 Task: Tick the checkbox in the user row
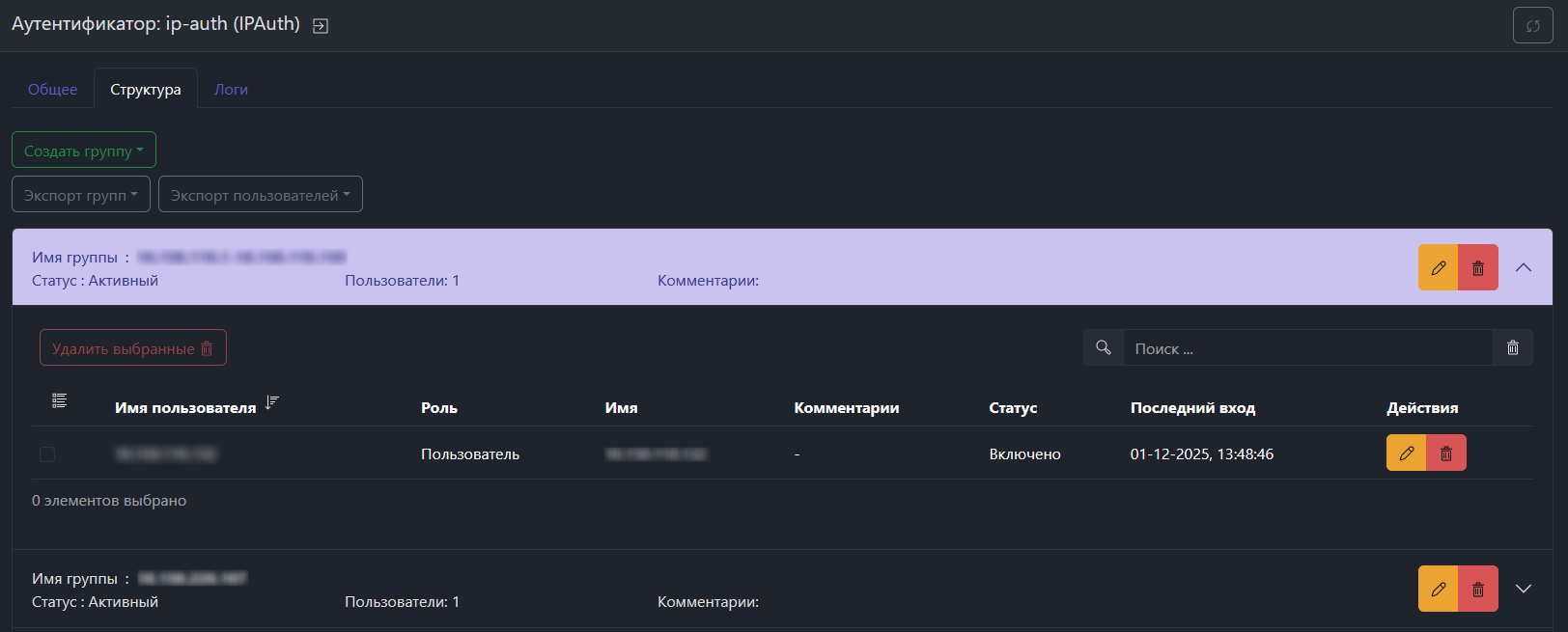click(x=47, y=453)
